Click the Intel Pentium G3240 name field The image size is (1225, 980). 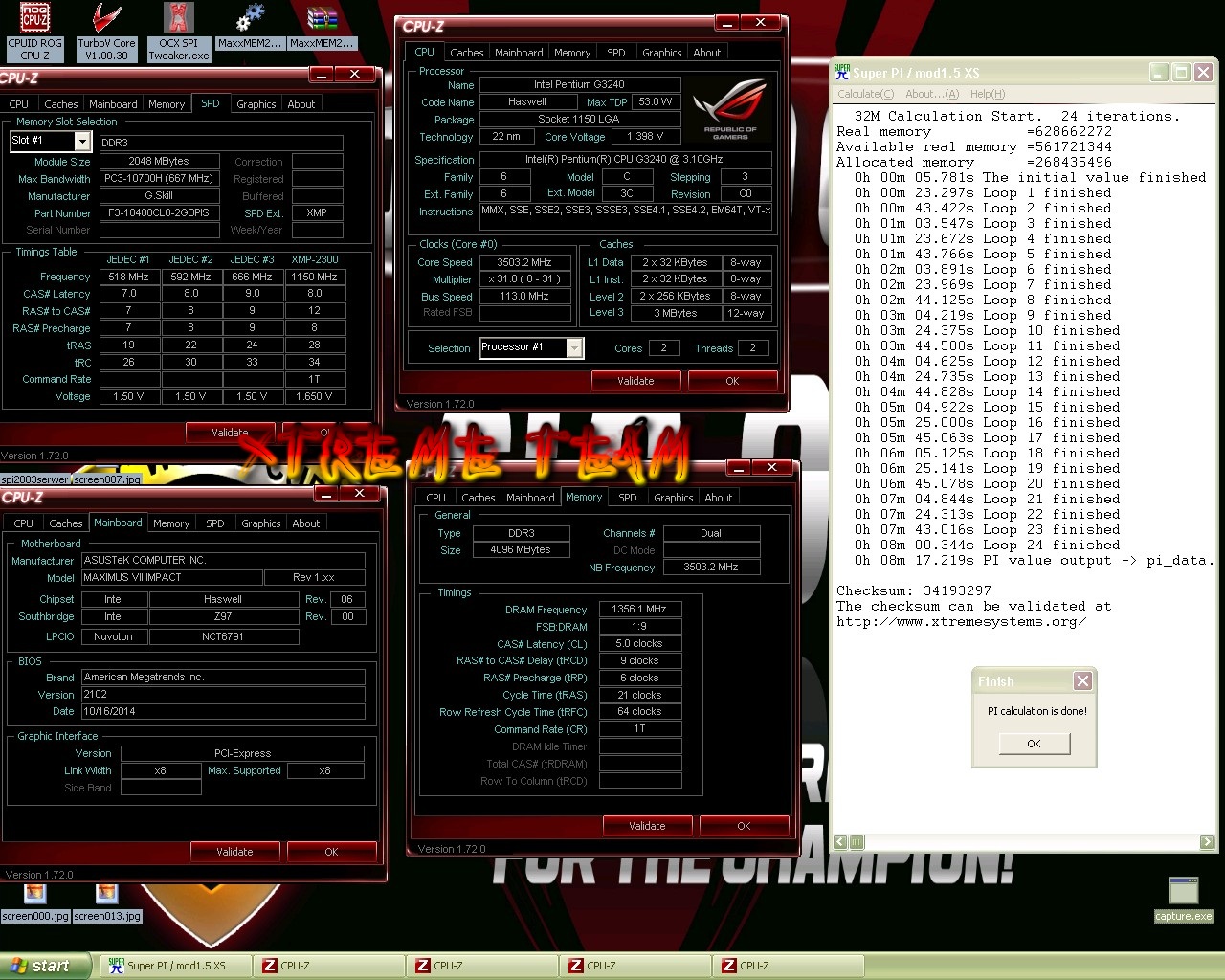pos(579,84)
